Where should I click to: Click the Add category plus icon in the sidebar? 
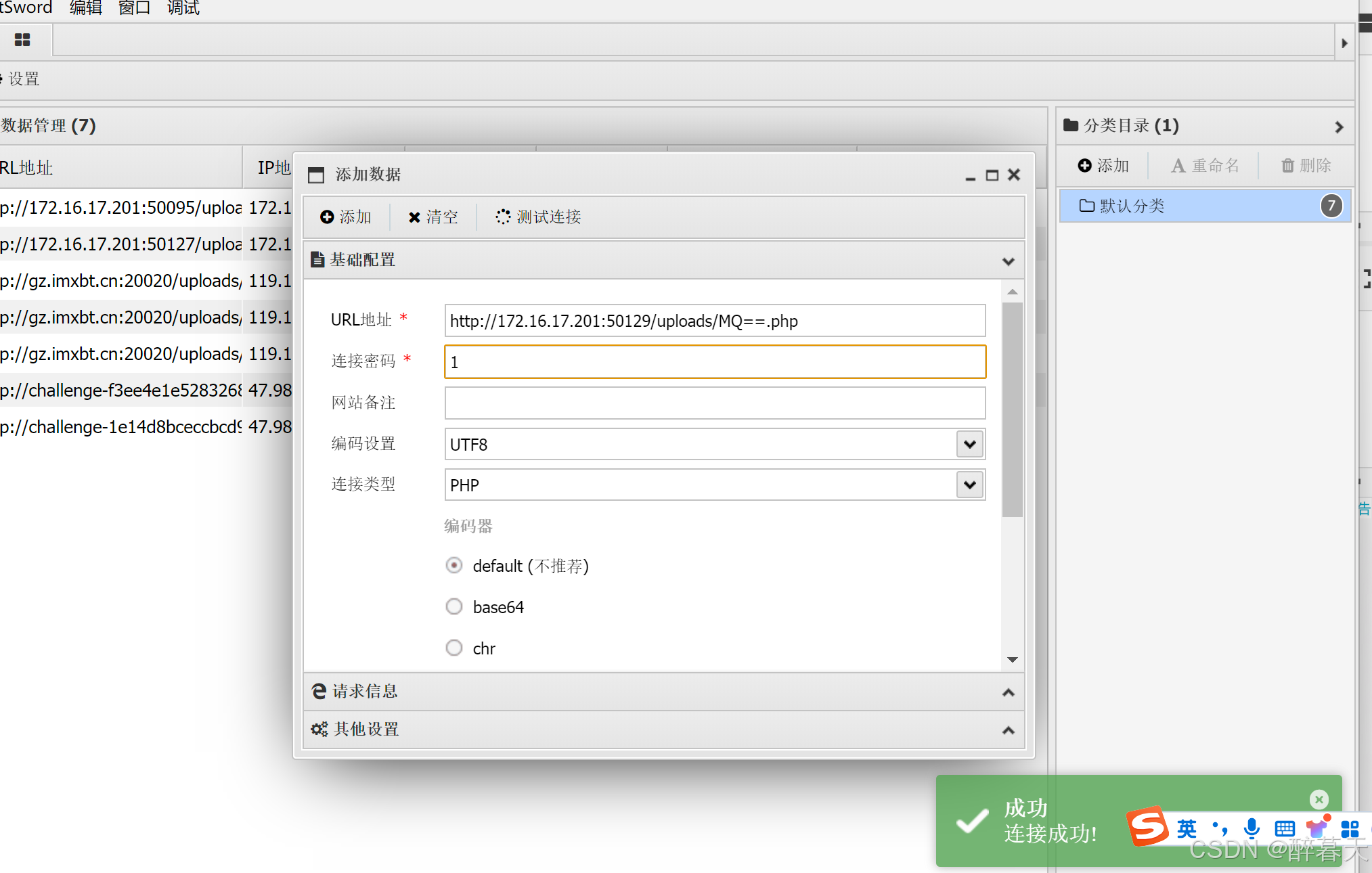tap(1084, 165)
